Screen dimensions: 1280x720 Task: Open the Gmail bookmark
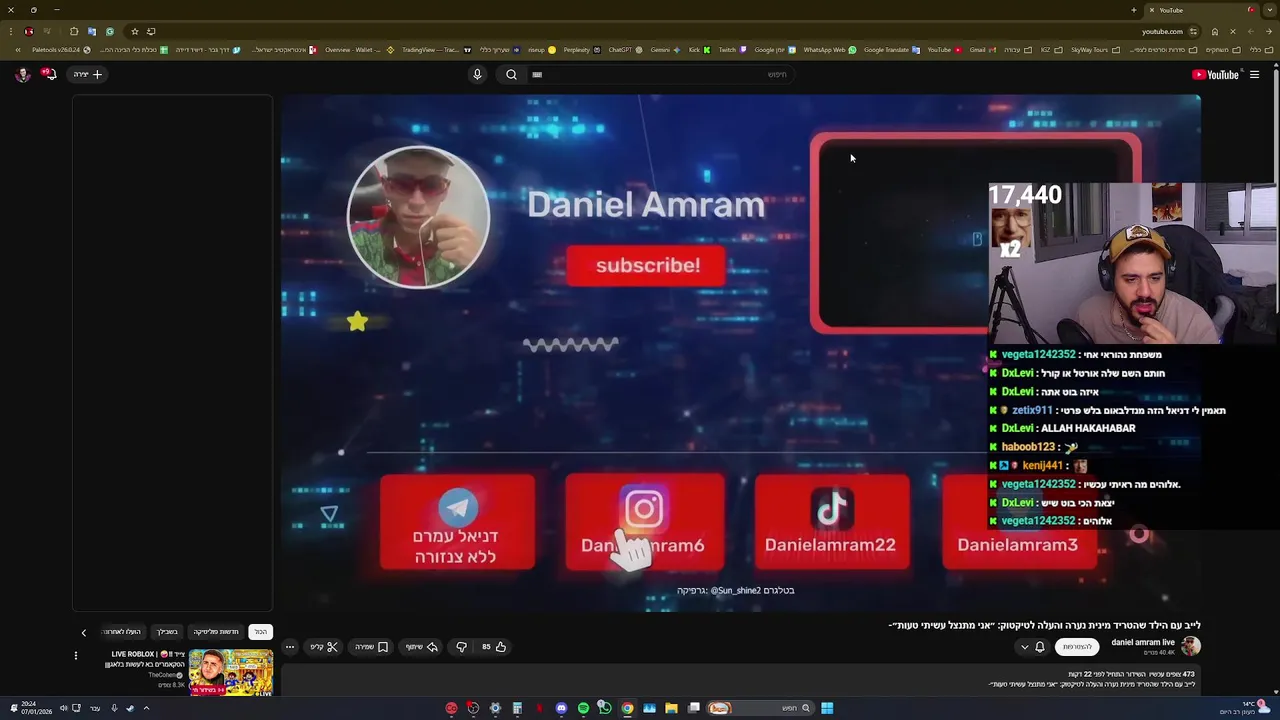(x=981, y=49)
